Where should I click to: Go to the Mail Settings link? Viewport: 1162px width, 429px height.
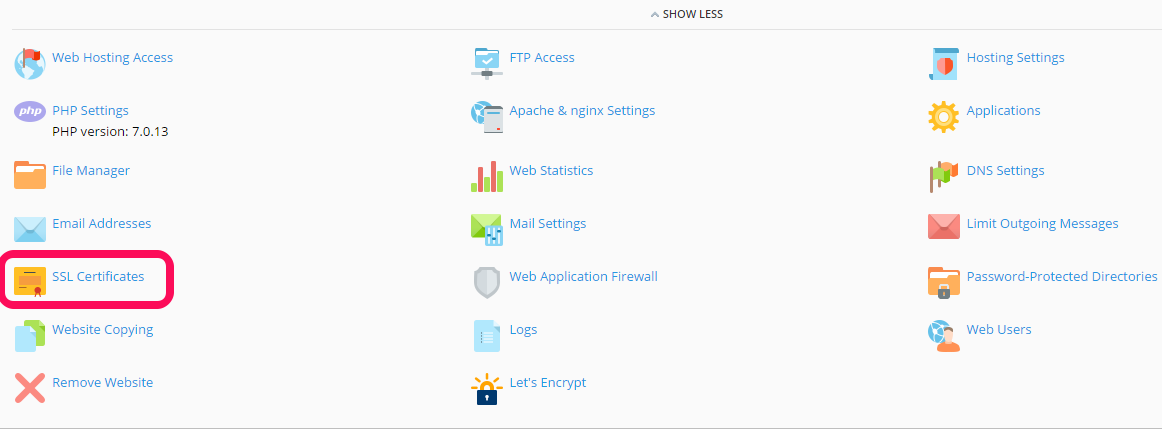(548, 223)
